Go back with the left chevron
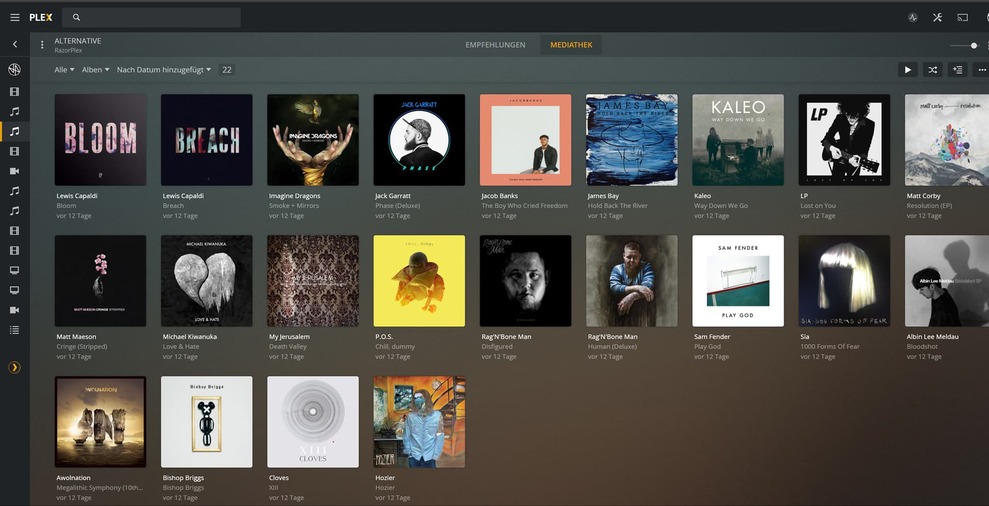The height and width of the screenshot is (506, 989). point(15,44)
